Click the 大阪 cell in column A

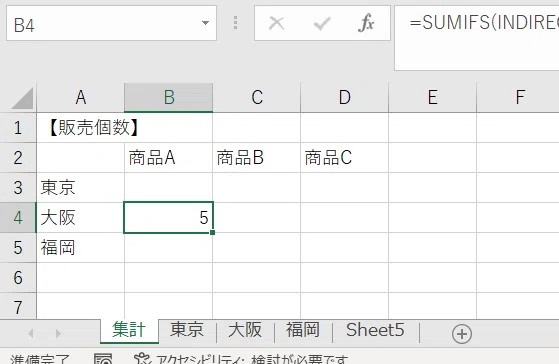click(81, 217)
